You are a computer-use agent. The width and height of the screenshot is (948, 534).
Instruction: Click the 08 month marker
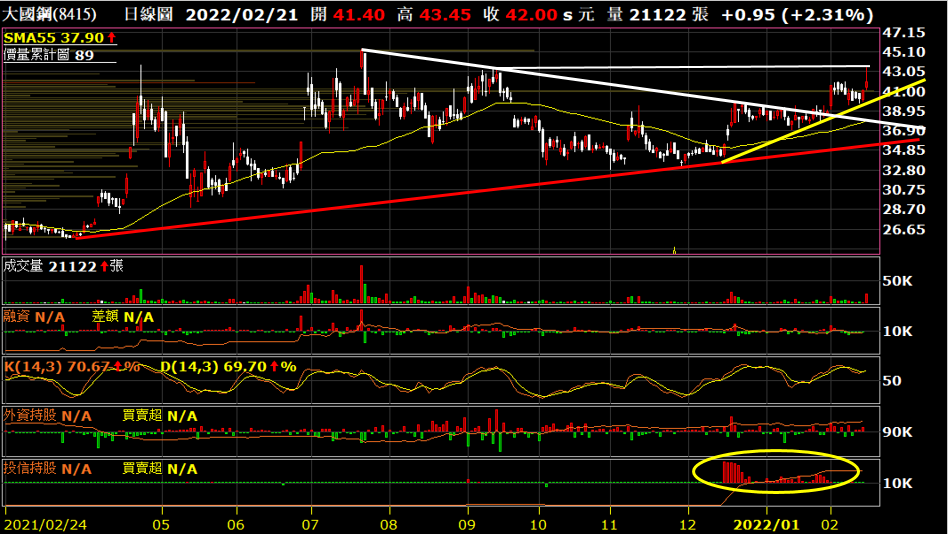[389, 525]
